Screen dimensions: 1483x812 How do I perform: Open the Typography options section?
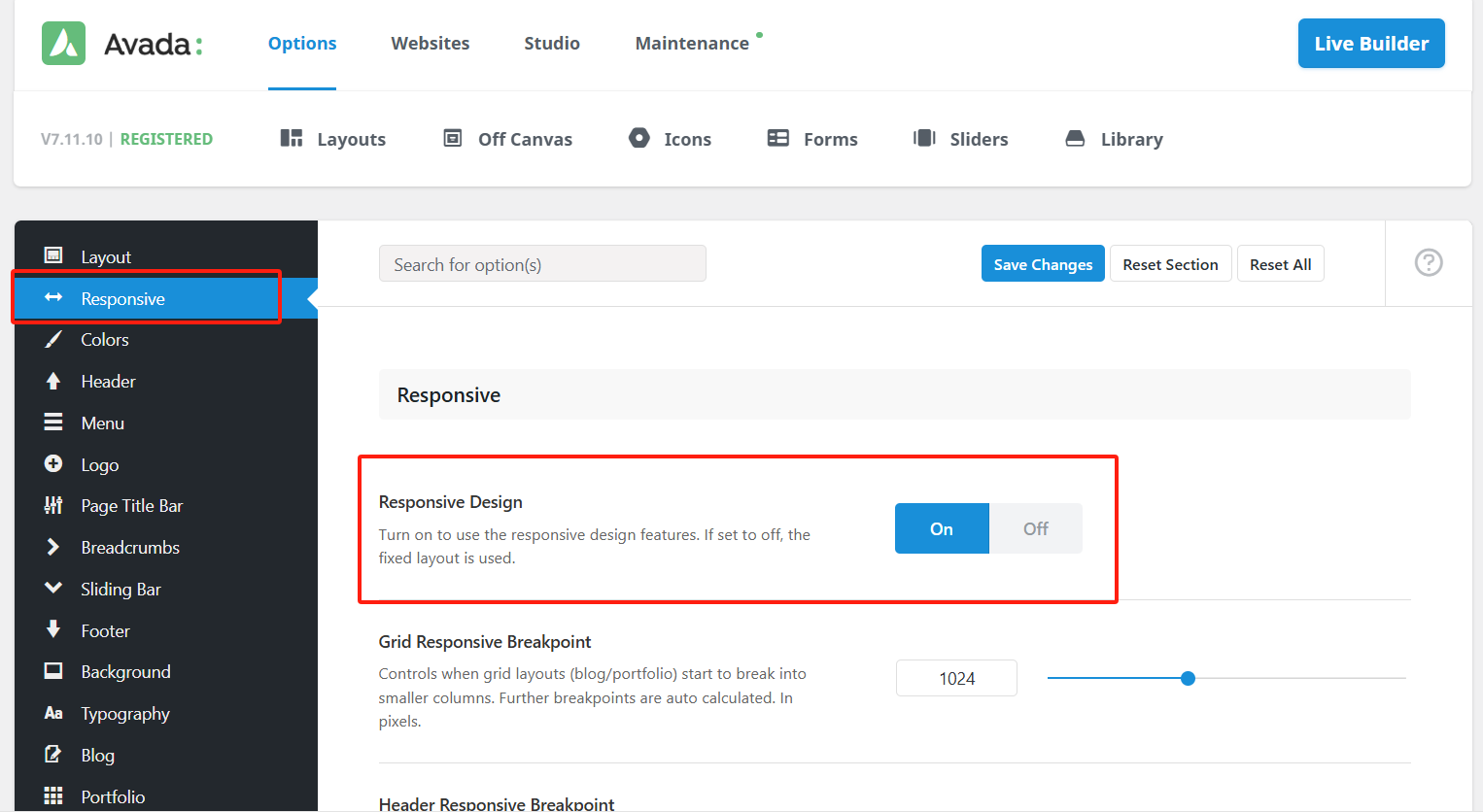point(125,714)
